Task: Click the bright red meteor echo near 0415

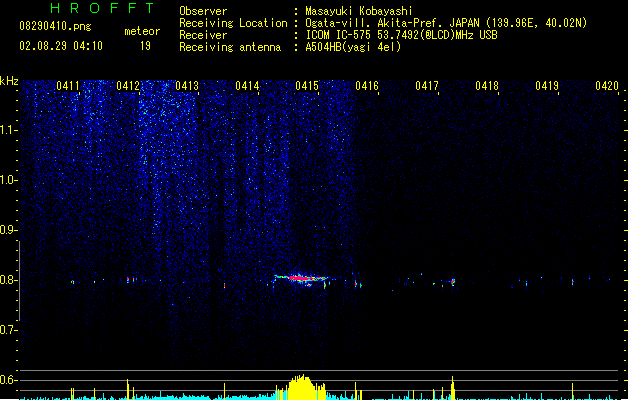Action: click(301, 278)
